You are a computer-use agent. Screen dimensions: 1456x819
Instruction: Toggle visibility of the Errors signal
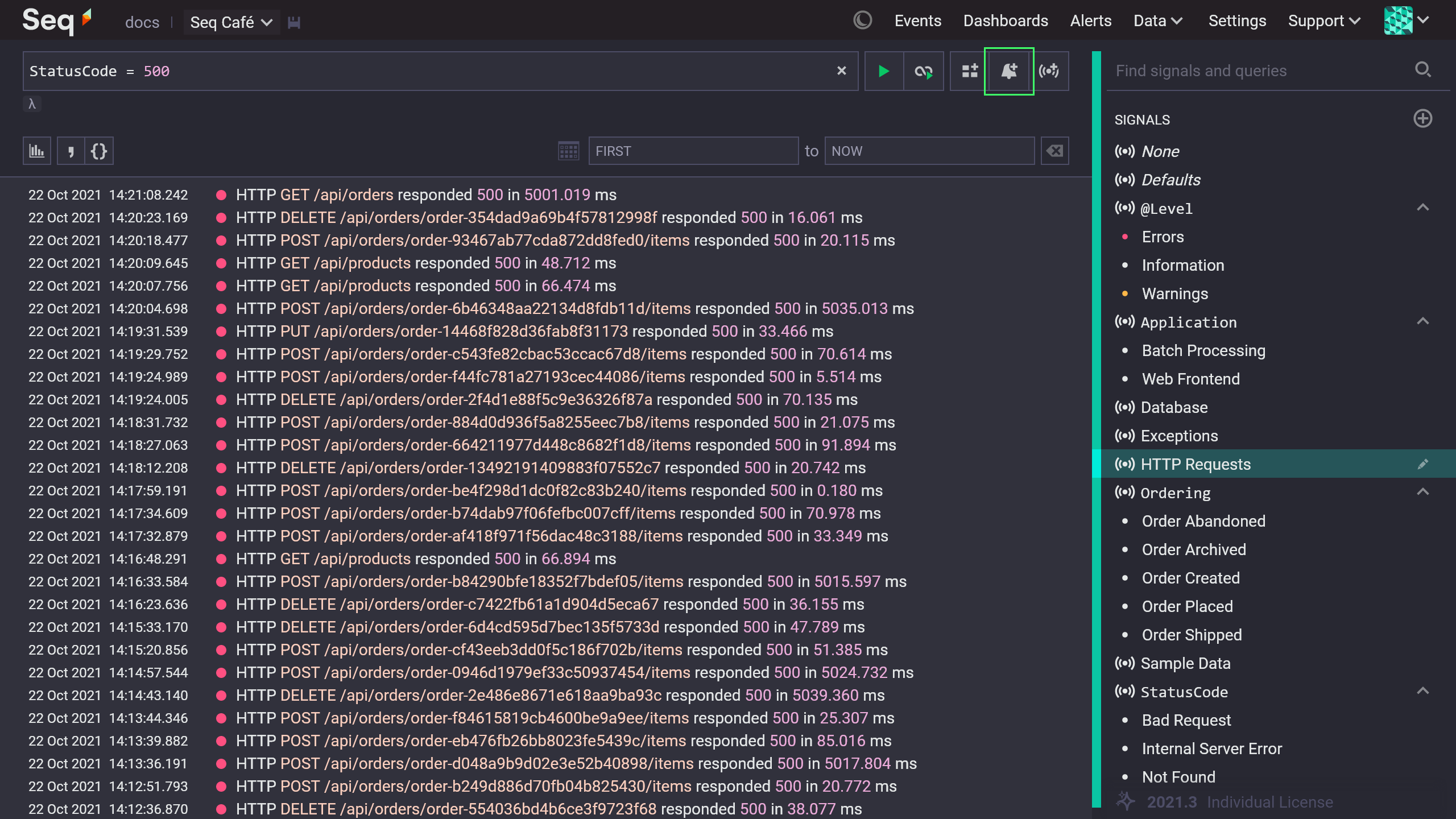point(1163,237)
